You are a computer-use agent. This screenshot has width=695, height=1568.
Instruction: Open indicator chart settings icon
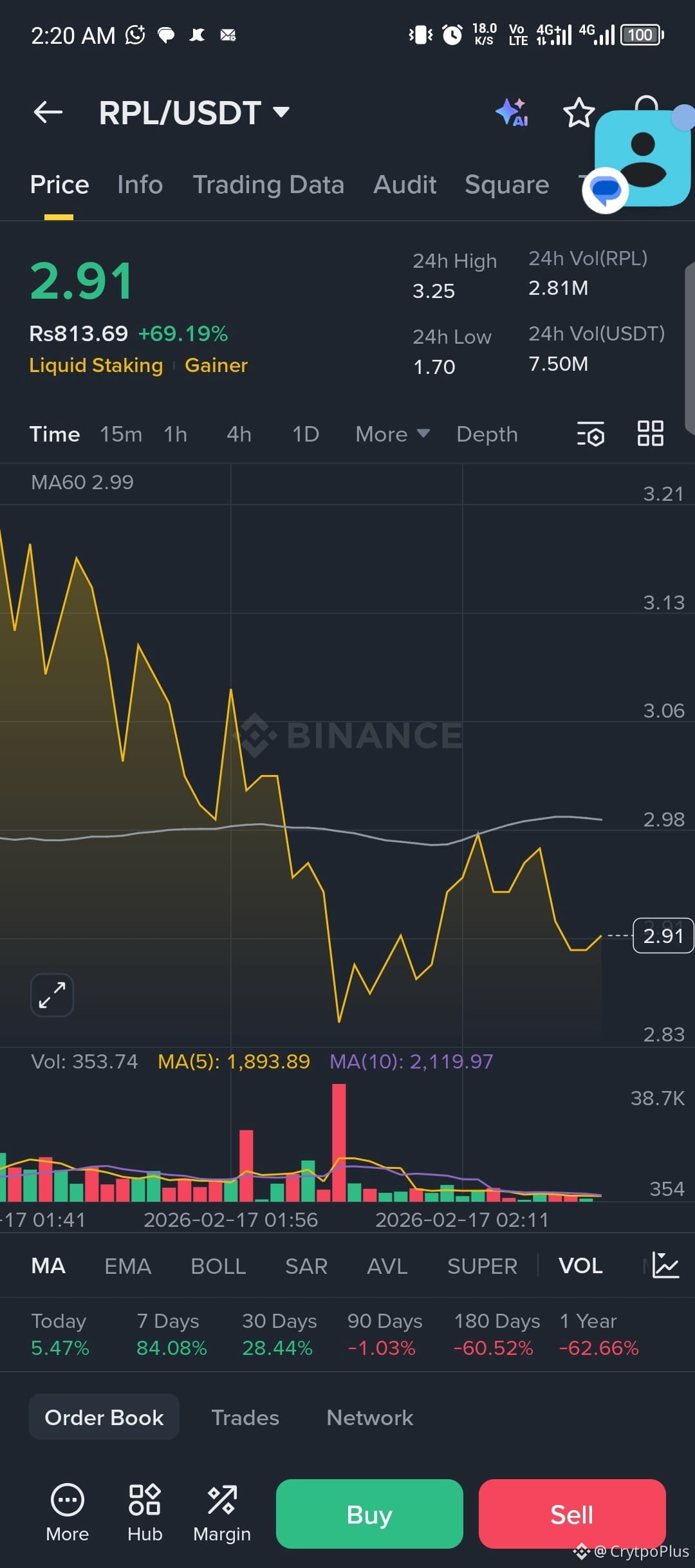(665, 1265)
